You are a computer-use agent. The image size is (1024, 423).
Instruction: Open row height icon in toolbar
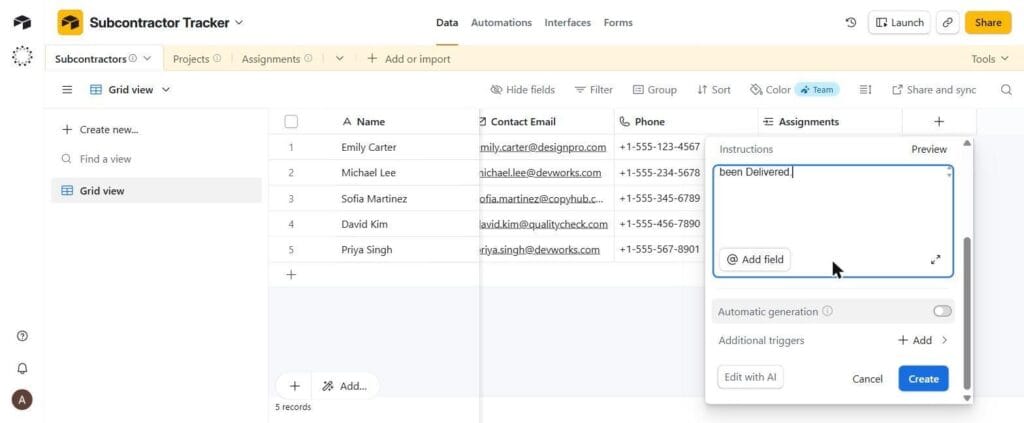pyautogui.click(x=865, y=89)
